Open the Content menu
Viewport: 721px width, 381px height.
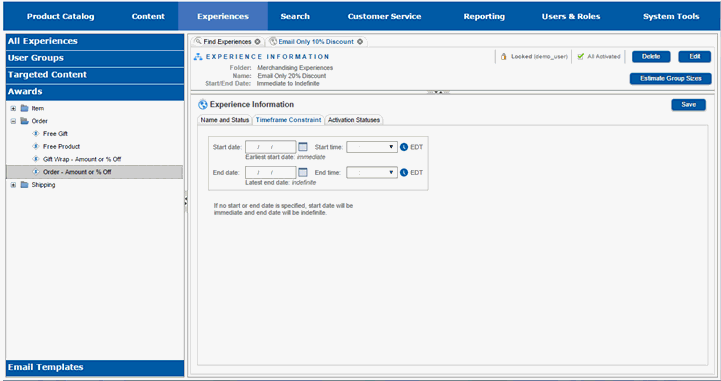coord(148,17)
